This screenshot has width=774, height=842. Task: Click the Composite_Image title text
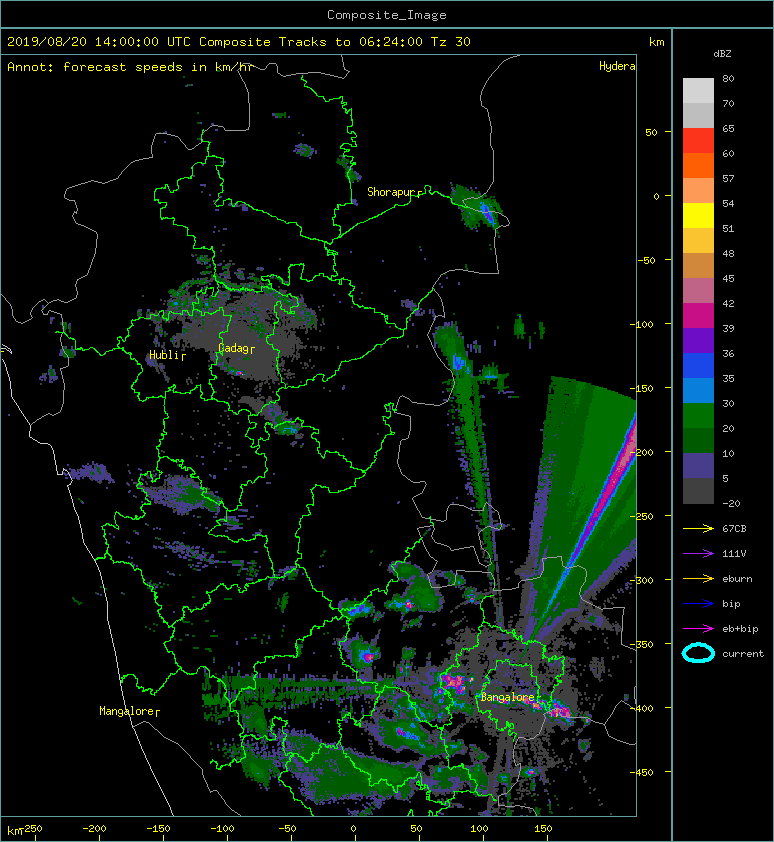point(387,15)
